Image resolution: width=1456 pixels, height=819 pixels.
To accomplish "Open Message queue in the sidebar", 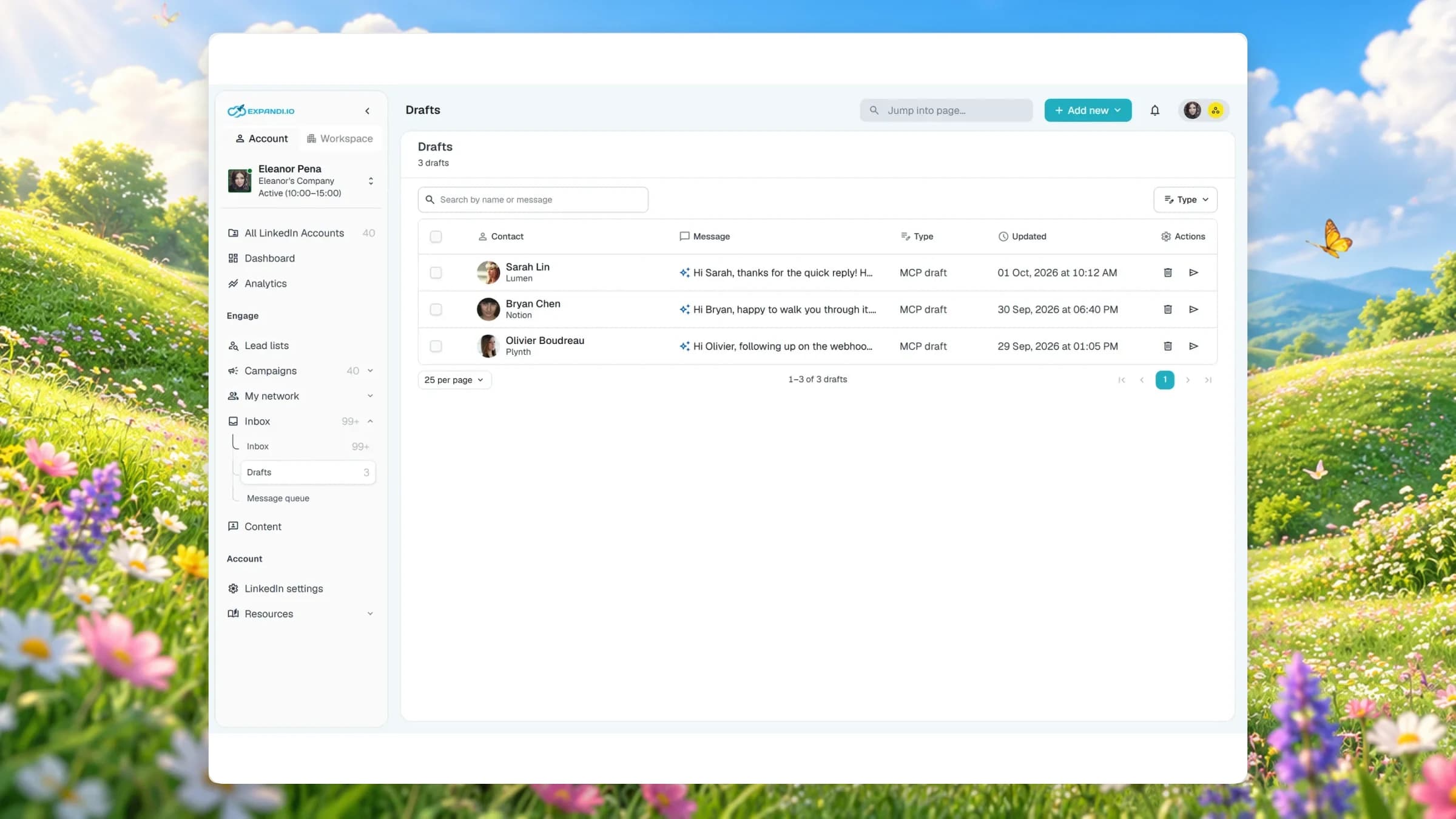I will point(278,498).
